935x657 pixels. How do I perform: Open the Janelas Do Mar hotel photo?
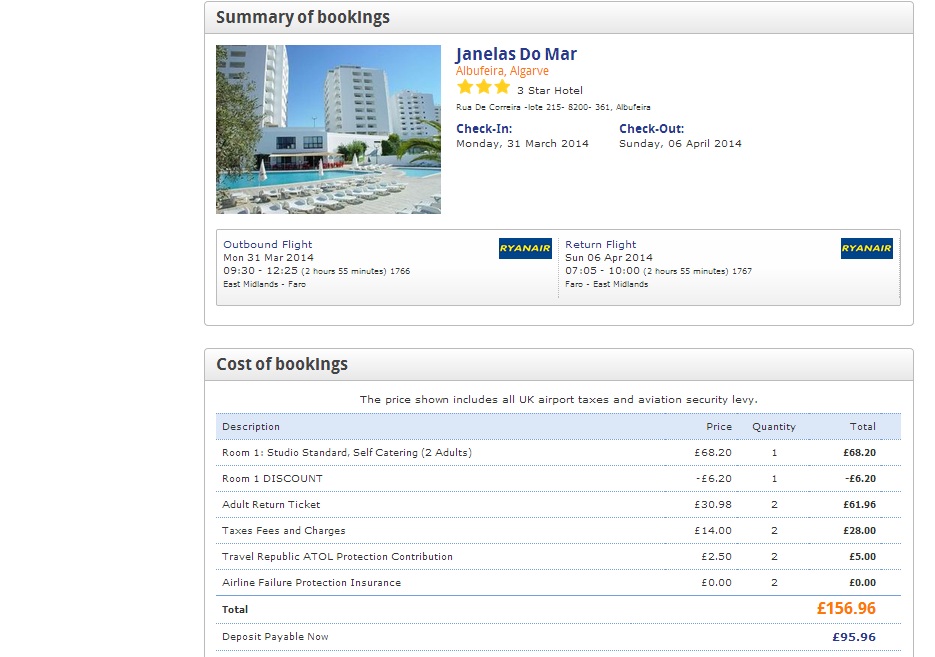click(329, 129)
